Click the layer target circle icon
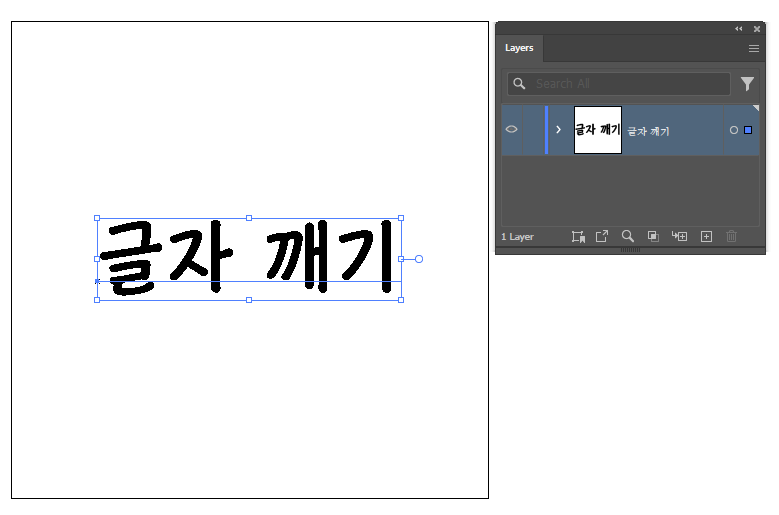Screen dimensions: 779x515 (x=734, y=130)
